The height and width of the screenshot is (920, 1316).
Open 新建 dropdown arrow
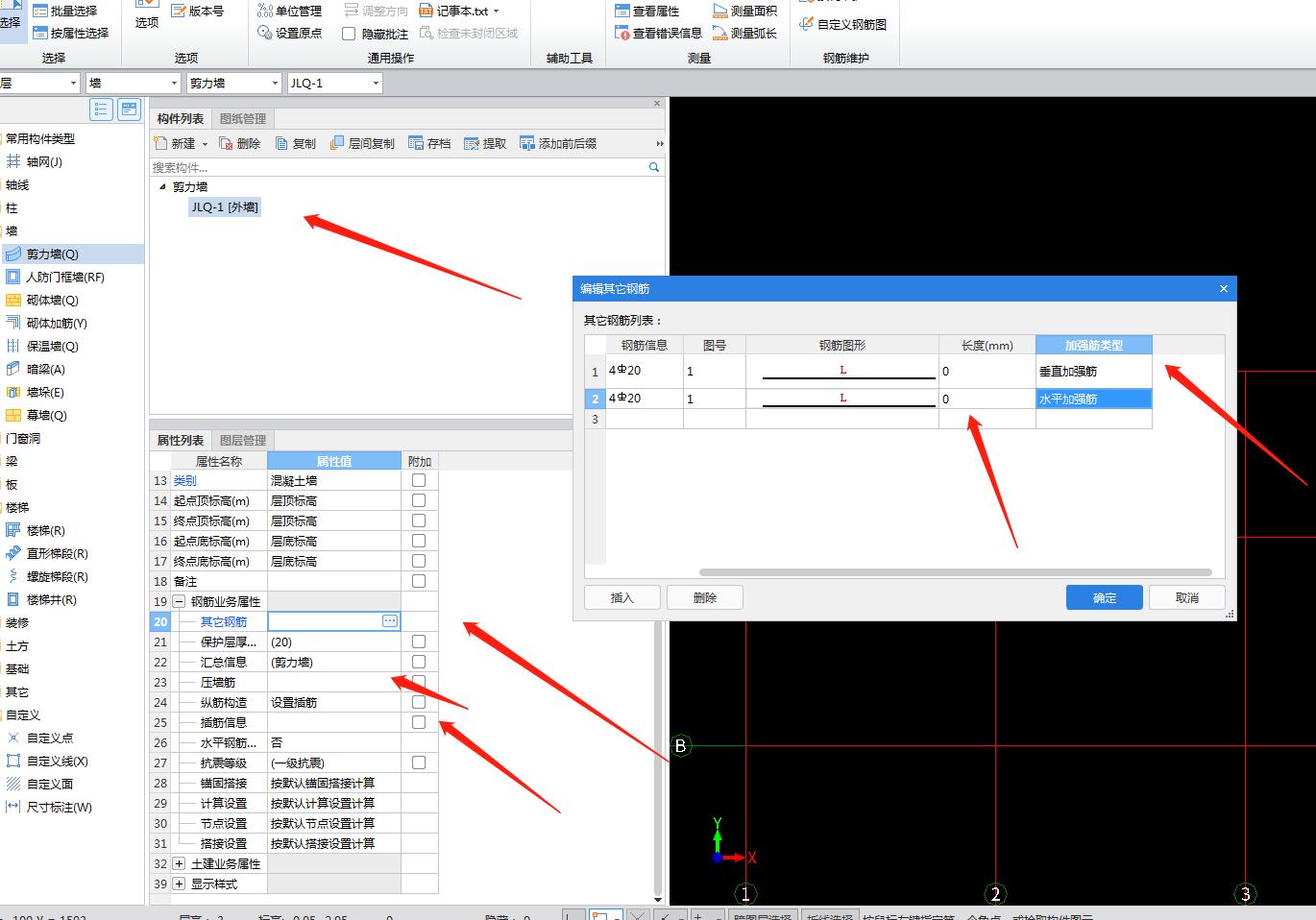[205, 144]
